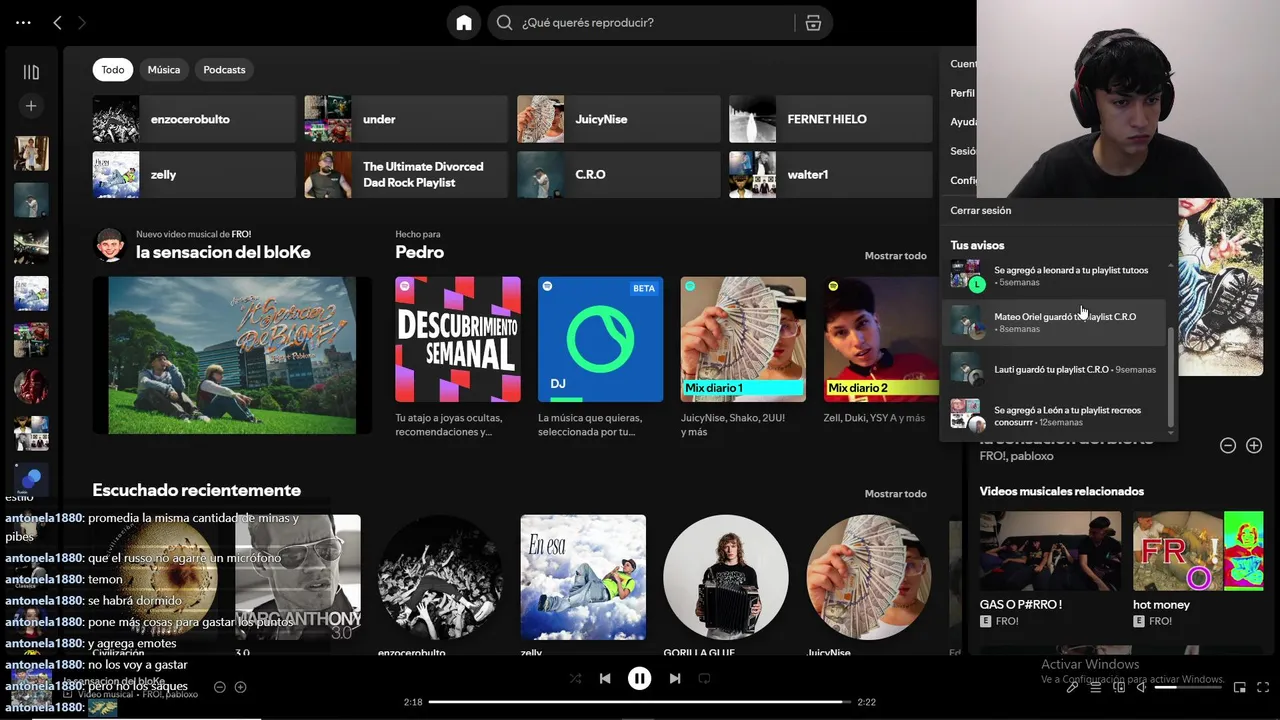1280x720 pixels.
Task: Seek using the song progress bar
Action: [x=639, y=702]
